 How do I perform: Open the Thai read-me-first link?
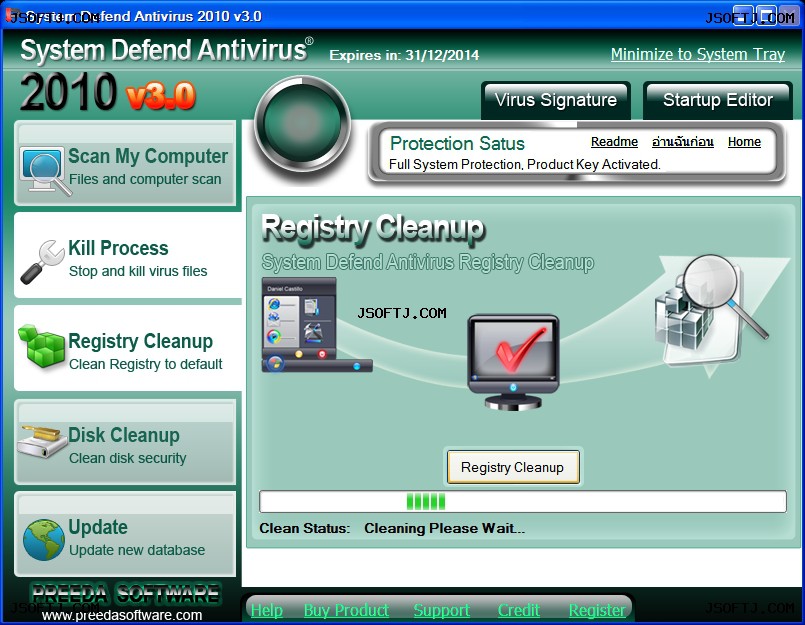[683, 142]
